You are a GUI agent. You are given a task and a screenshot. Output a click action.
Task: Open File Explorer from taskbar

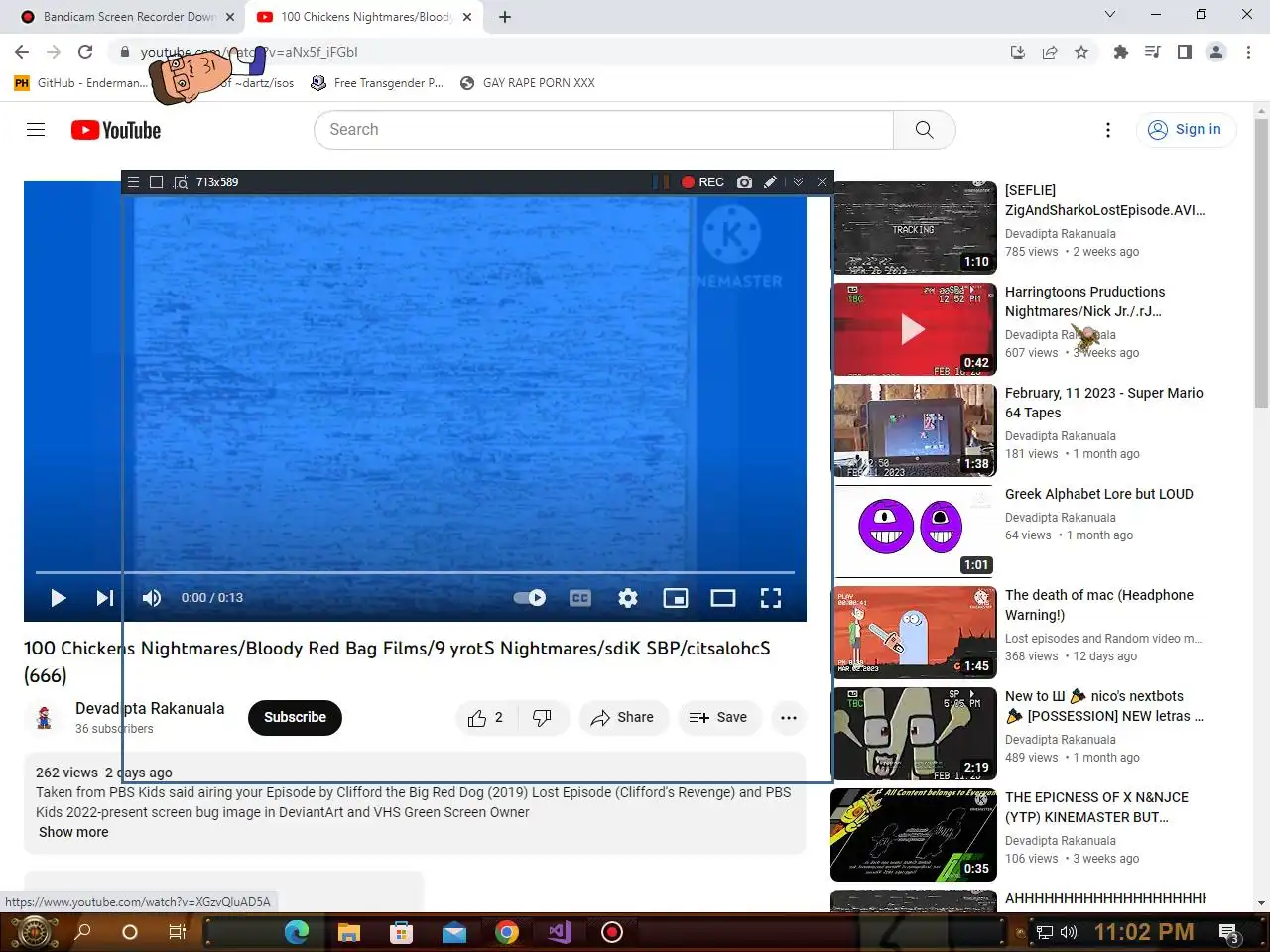coord(348,932)
